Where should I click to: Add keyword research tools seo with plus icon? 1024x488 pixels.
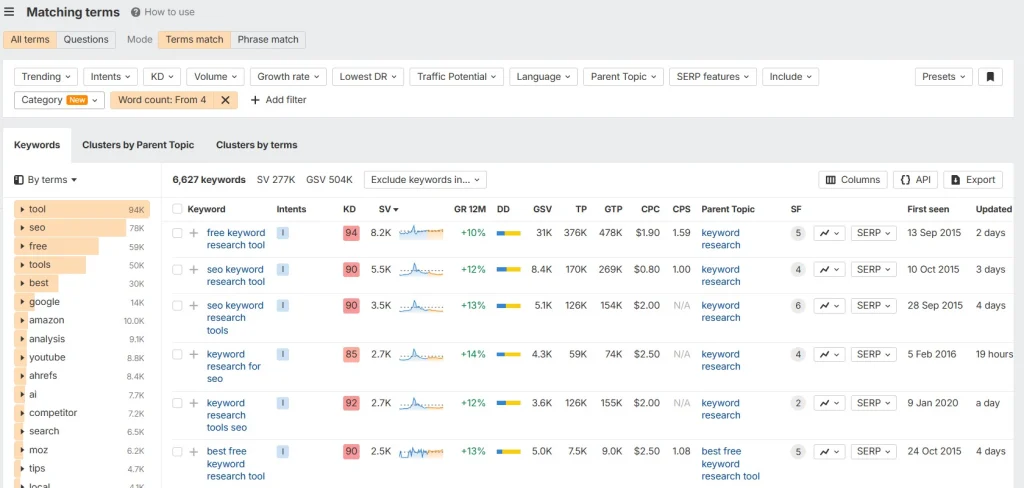pyautogui.click(x=193, y=403)
